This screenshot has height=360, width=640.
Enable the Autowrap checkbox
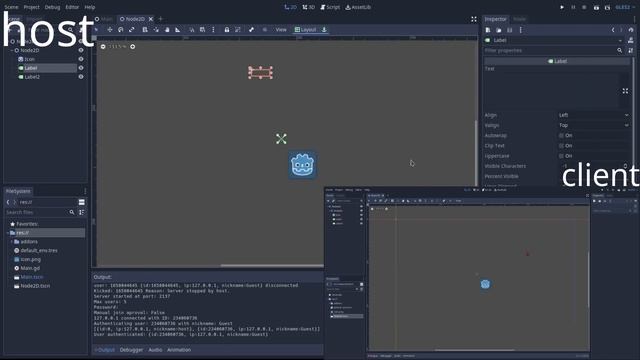(562, 136)
